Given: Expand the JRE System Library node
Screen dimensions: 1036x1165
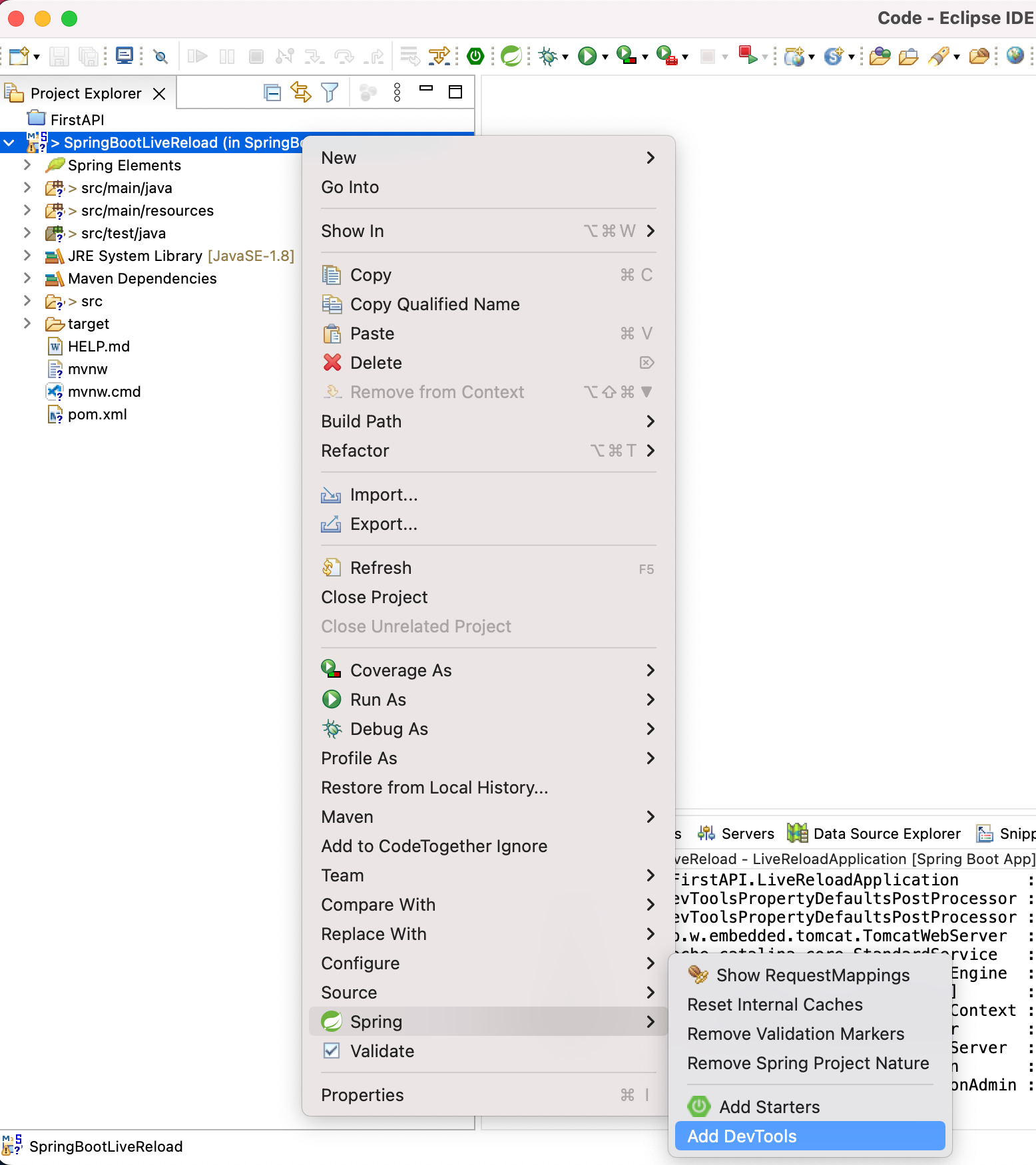Looking at the screenshot, I should click(27, 255).
